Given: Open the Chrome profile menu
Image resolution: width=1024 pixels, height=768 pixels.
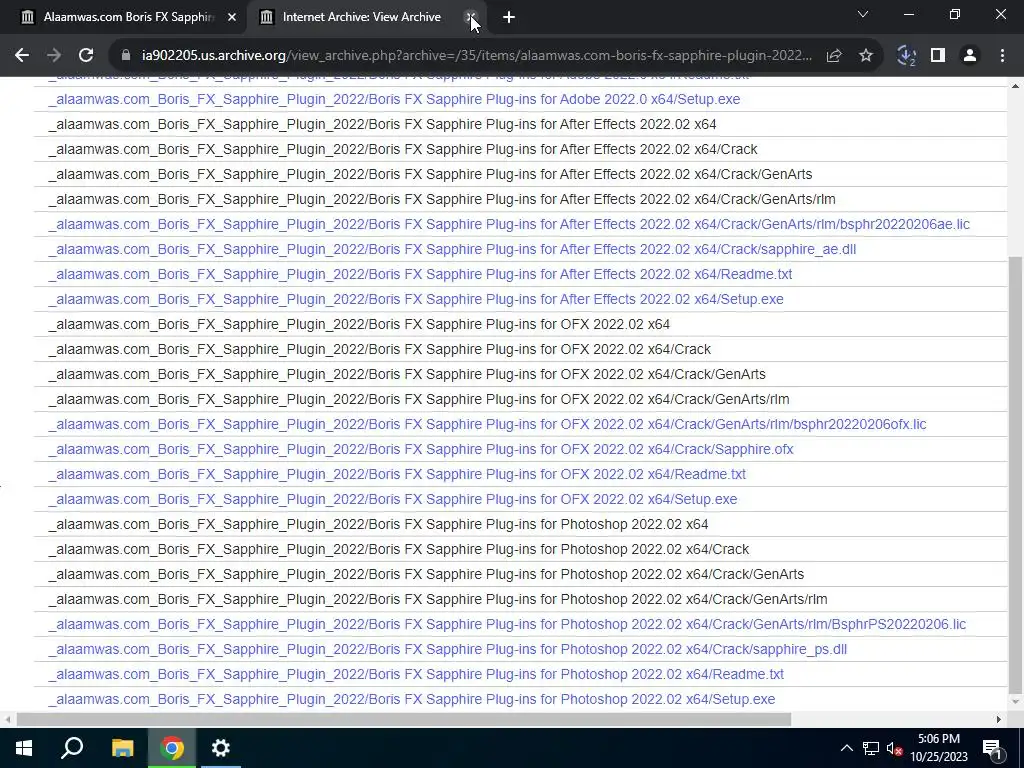Looking at the screenshot, I should point(970,56).
